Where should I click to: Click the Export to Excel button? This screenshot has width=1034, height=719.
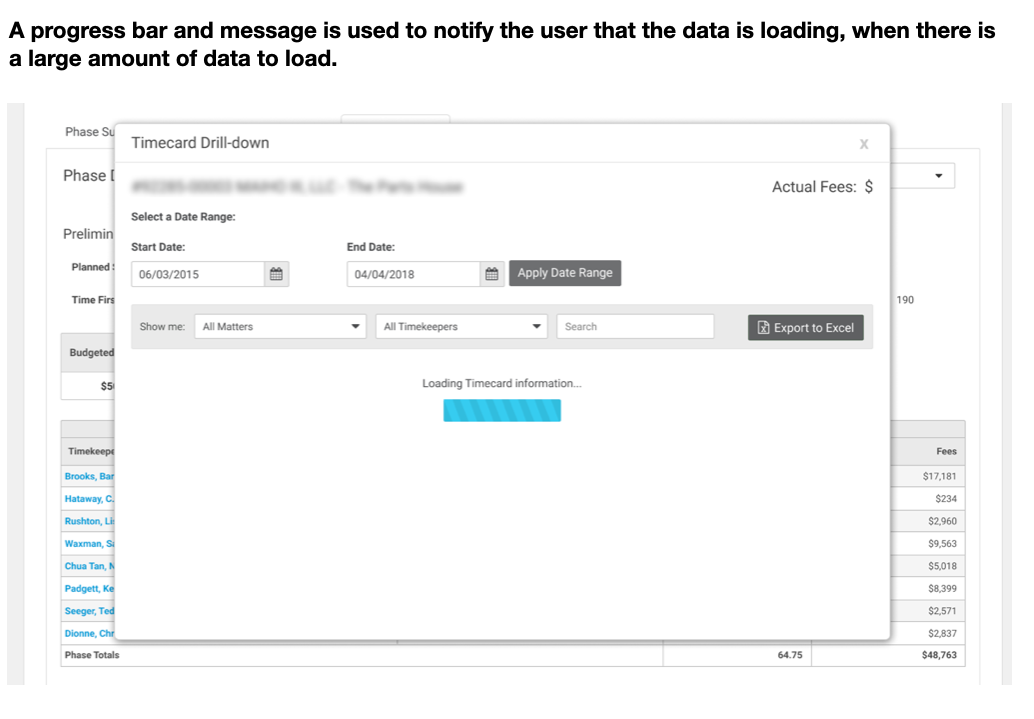tap(805, 328)
